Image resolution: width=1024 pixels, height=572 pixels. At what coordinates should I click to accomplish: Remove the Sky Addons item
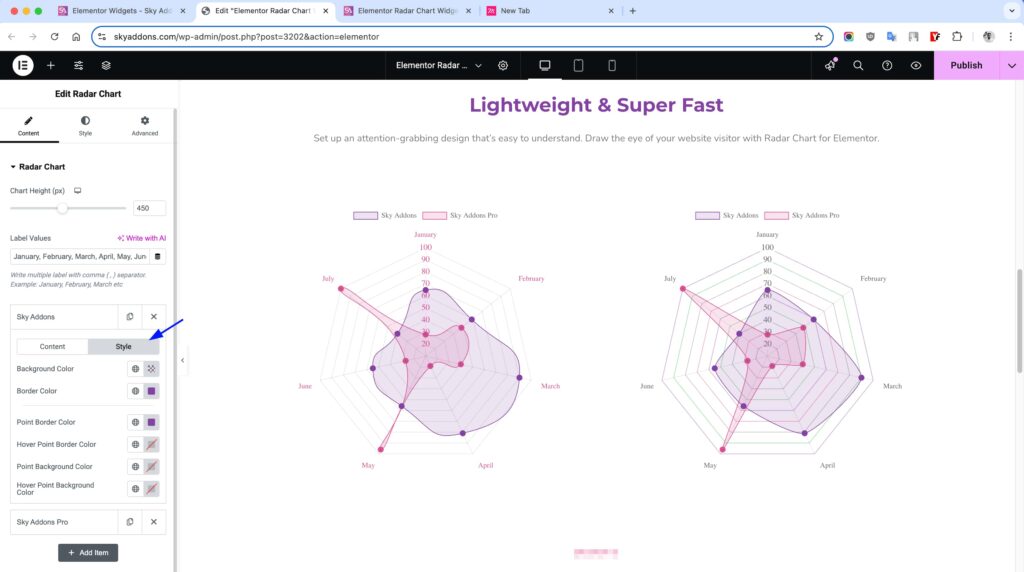(x=154, y=317)
